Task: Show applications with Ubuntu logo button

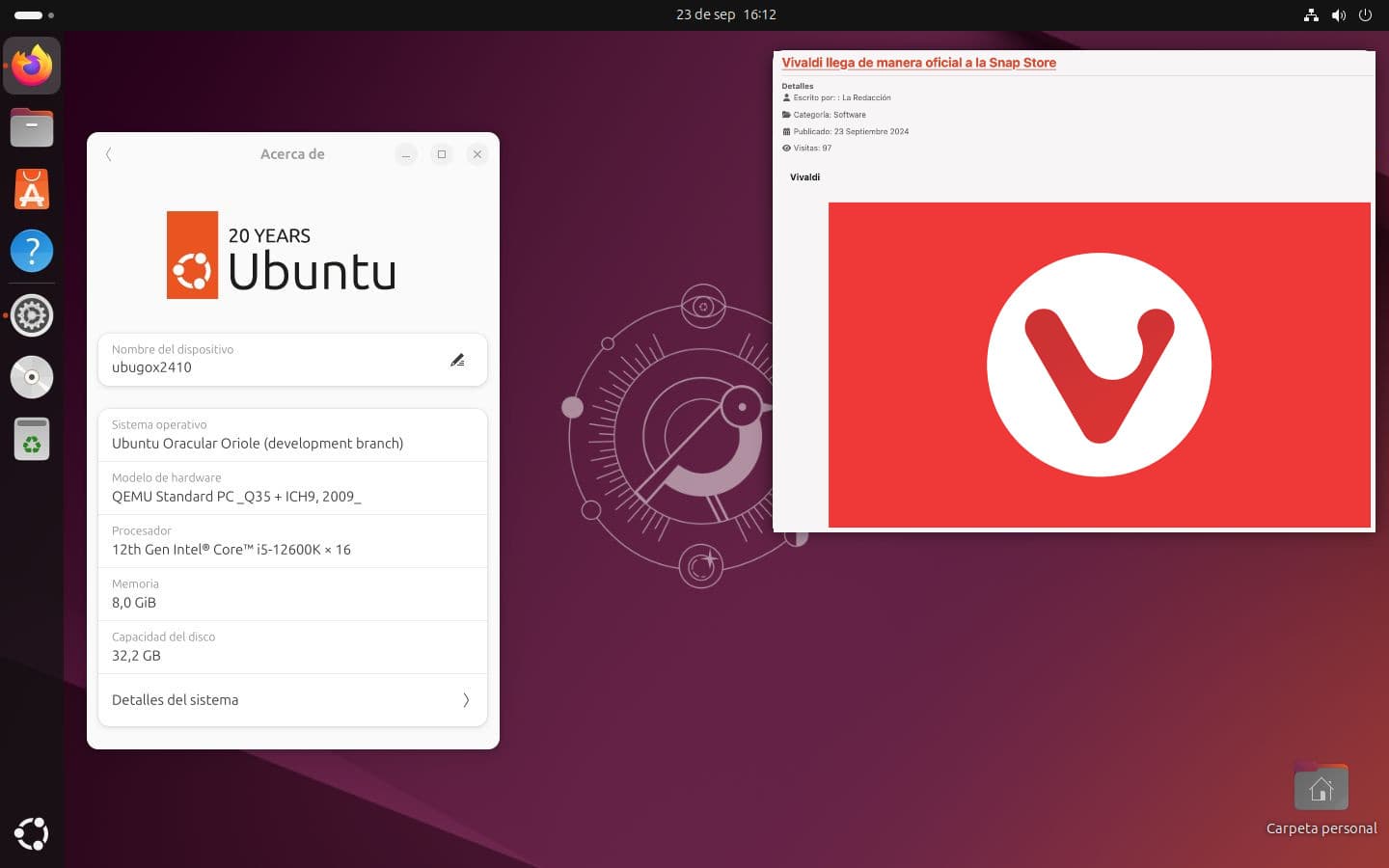Action: click(32, 833)
